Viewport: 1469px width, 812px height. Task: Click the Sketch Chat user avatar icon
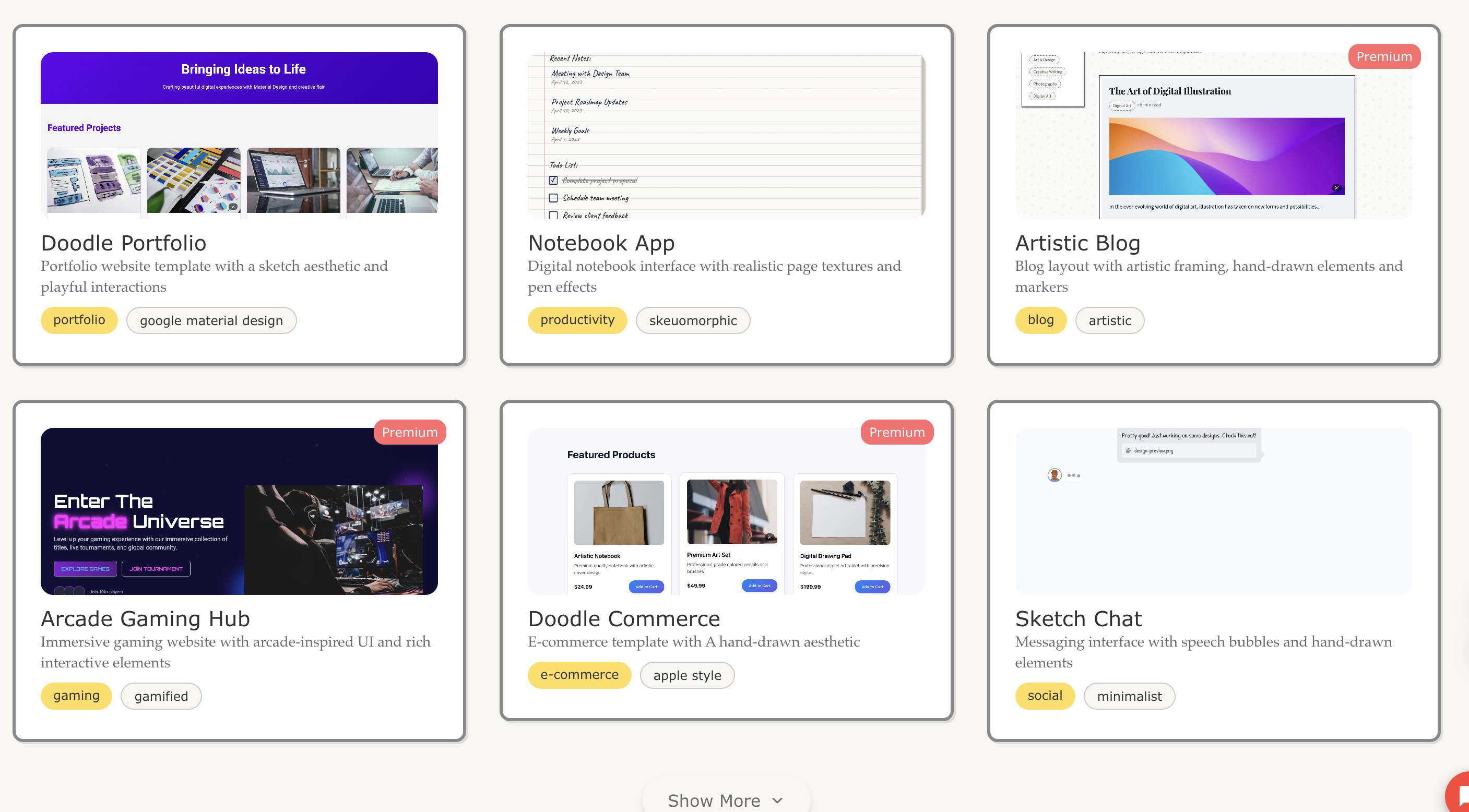1054,475
